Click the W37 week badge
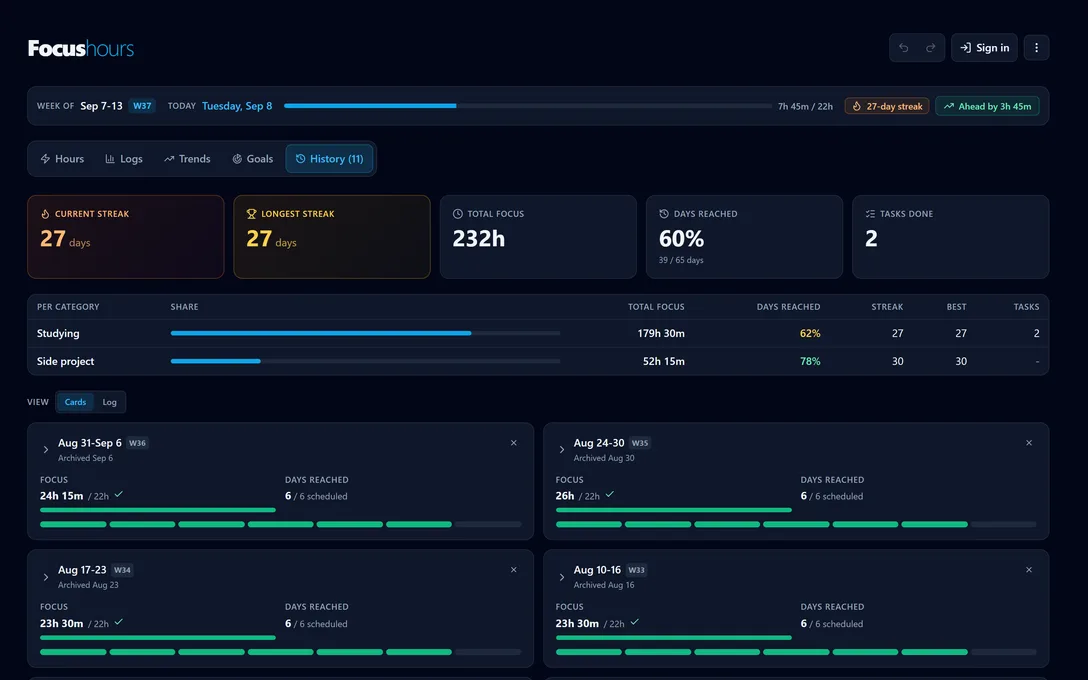1088x680 pixels. [142, 105]
